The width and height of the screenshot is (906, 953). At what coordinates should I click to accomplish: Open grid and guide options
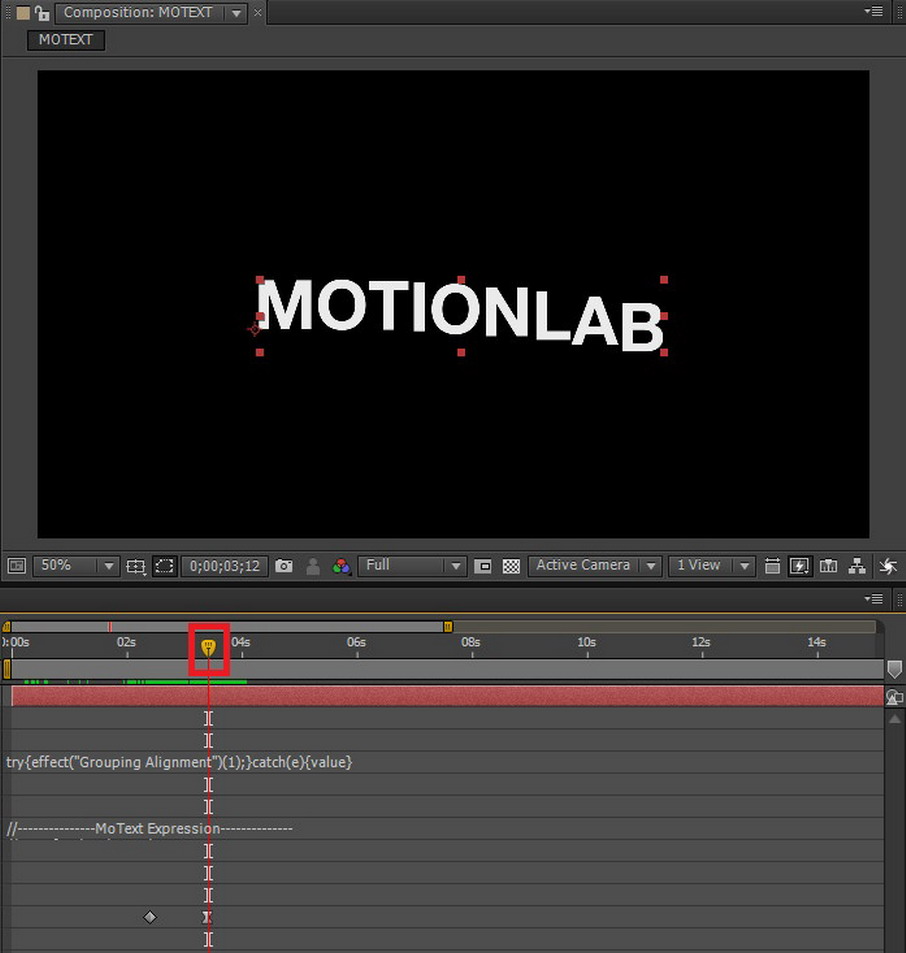coord(136,566)
